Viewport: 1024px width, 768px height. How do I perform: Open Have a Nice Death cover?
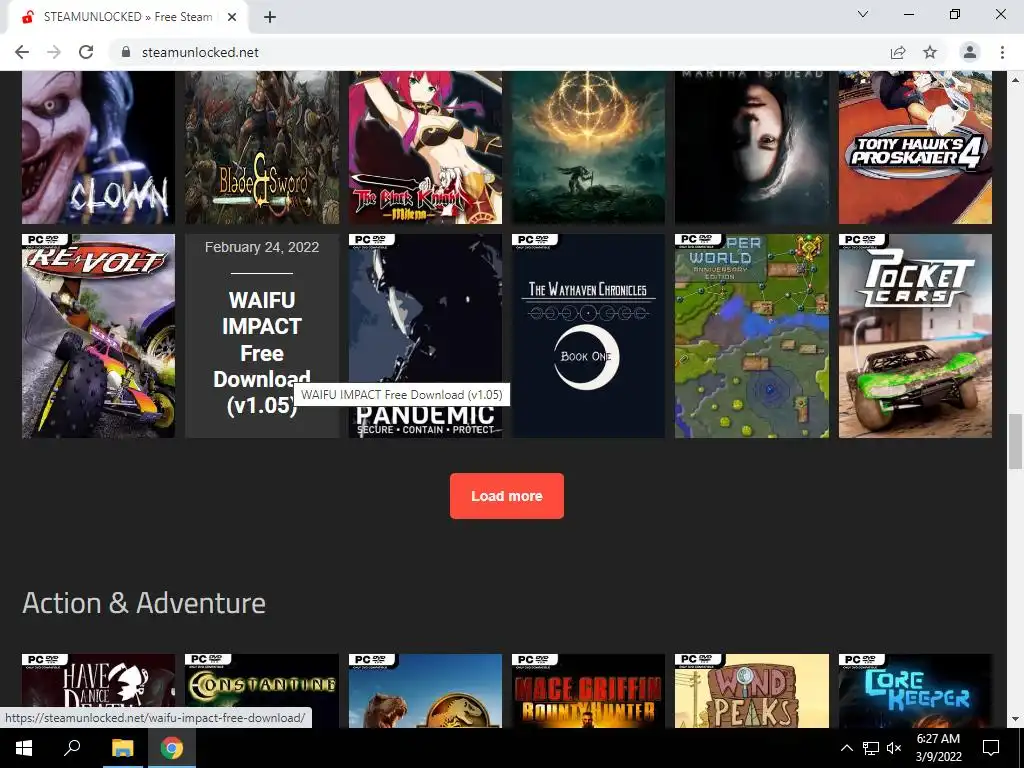pos(99,691)
